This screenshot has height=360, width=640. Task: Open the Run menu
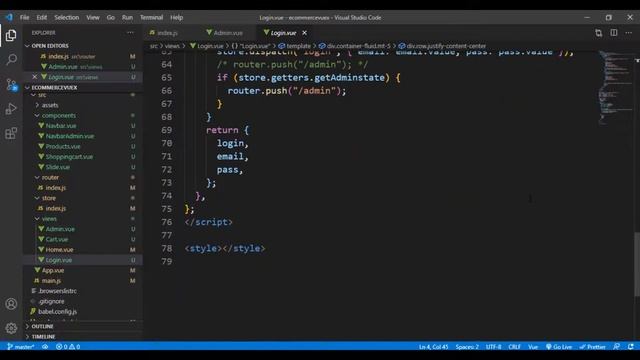127,18
